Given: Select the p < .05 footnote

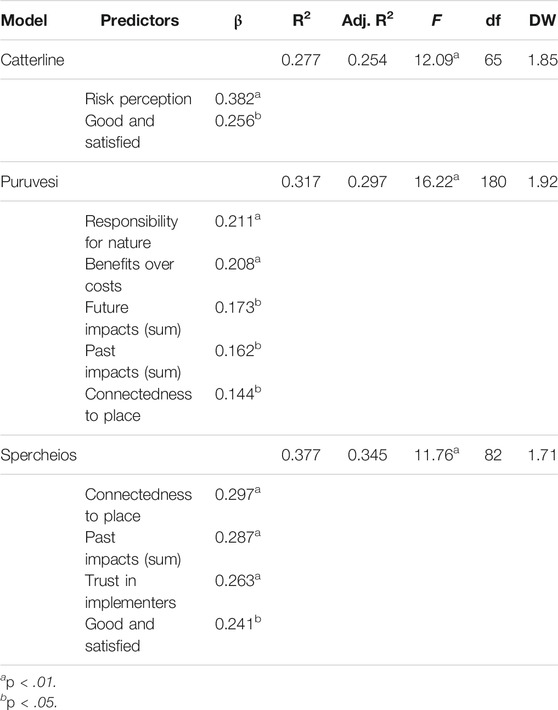Looking at the screenshot, I should tap(29, 701).
